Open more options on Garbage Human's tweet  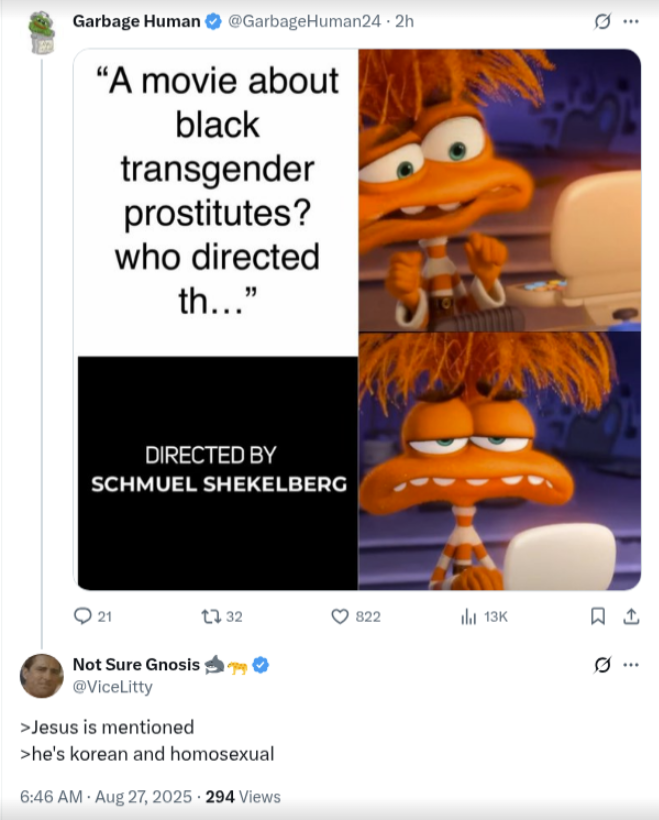pyautogui.click(x=630, y=20)
